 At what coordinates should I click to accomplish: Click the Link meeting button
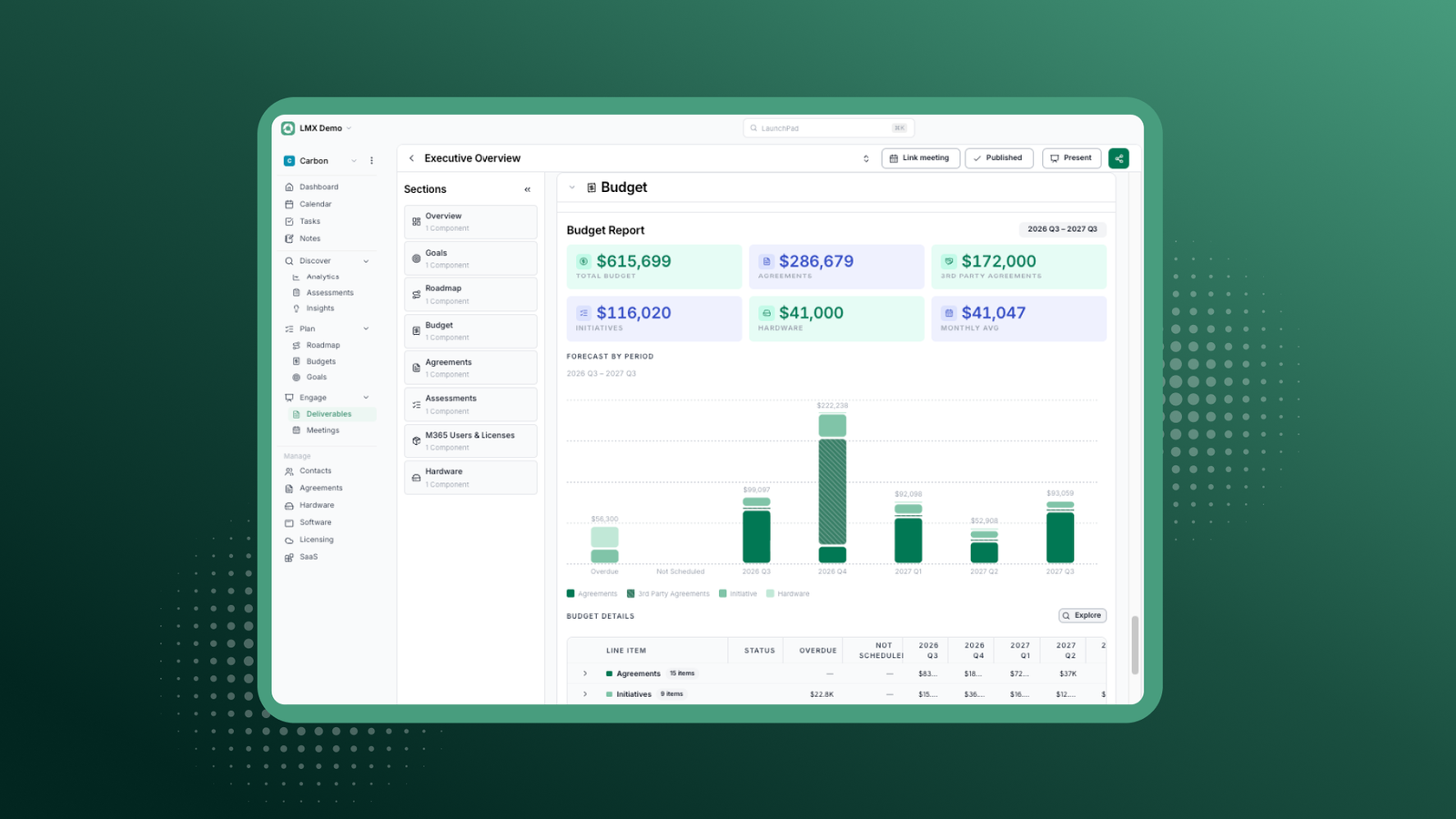click(920, 158)
